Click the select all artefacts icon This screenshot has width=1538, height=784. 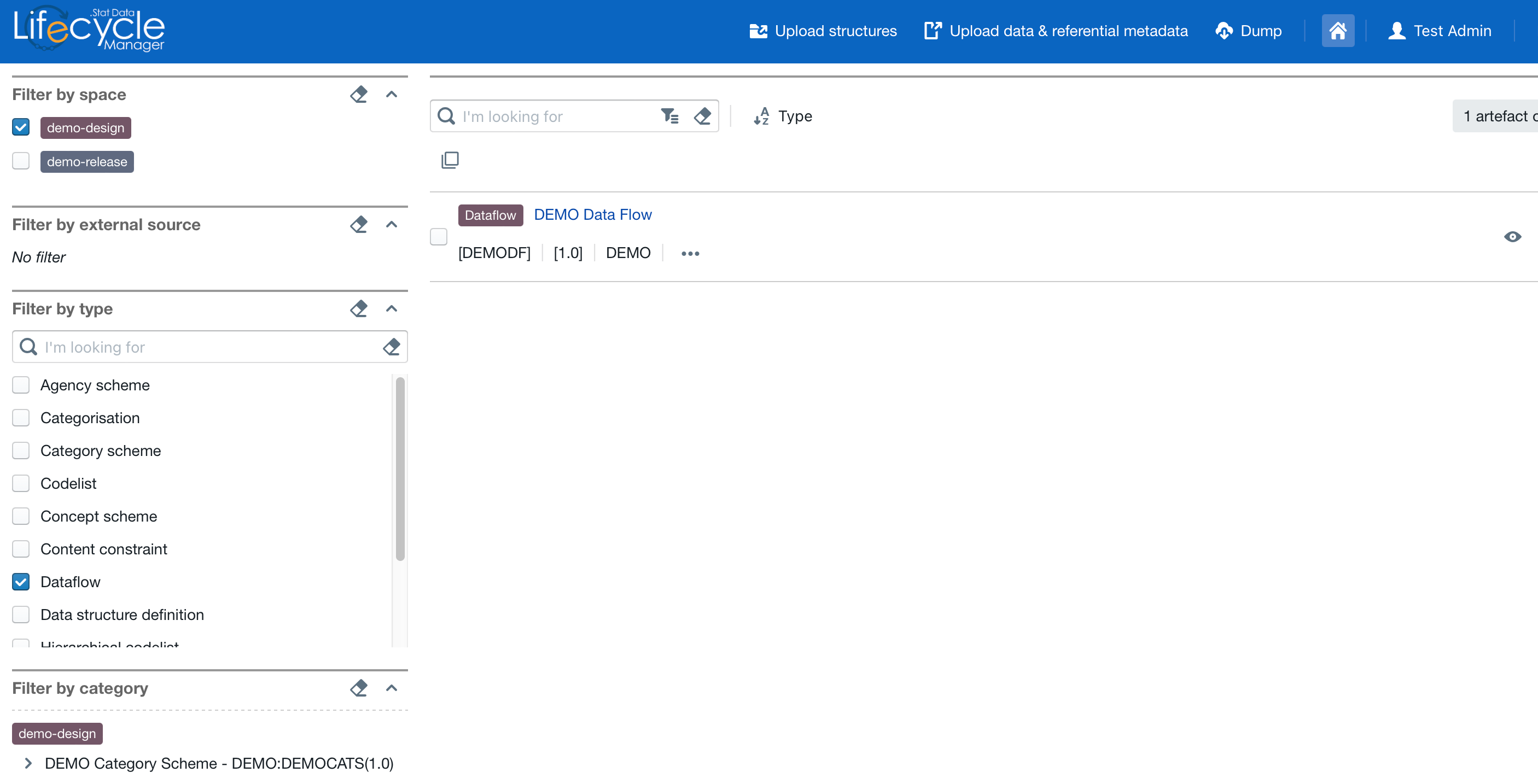point(450,159)
